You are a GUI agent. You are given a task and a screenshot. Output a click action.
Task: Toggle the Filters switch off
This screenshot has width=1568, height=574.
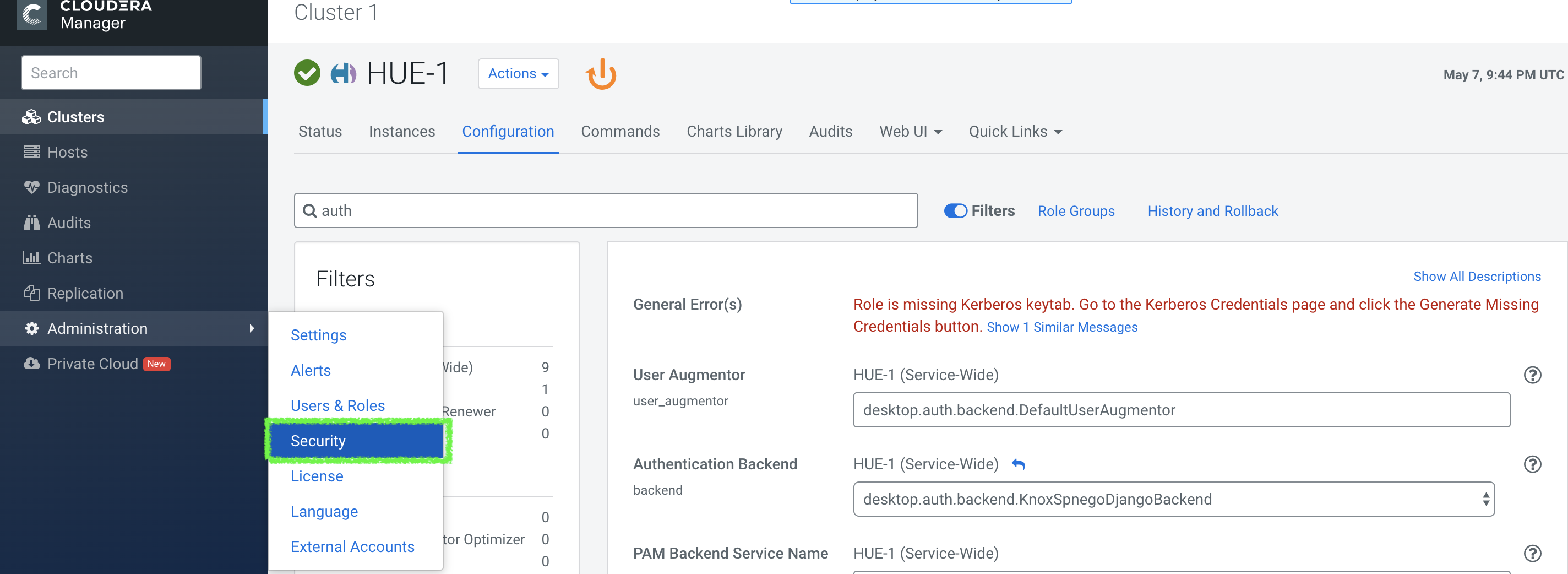pos(955,211)
